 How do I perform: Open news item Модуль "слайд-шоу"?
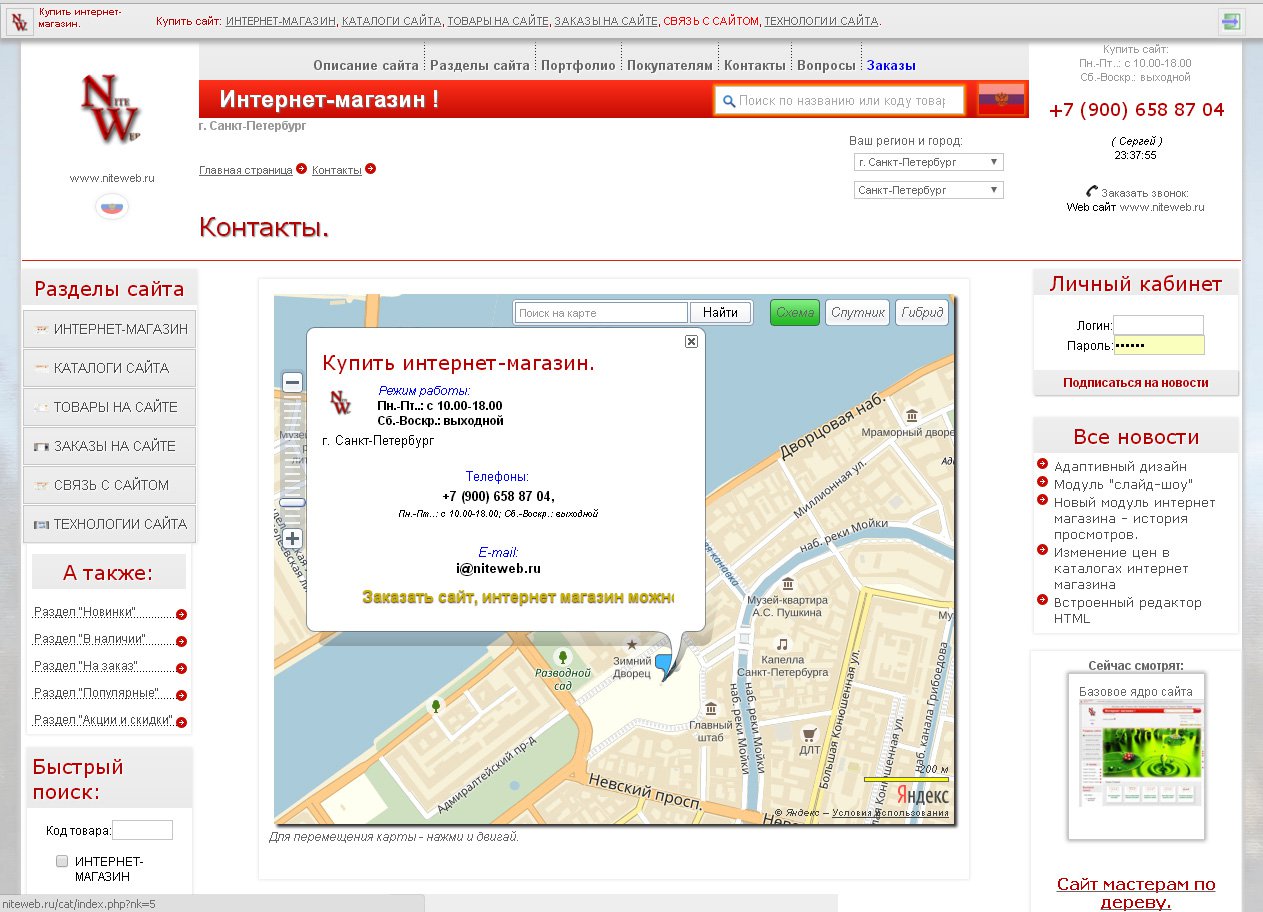pos(1123,484)
